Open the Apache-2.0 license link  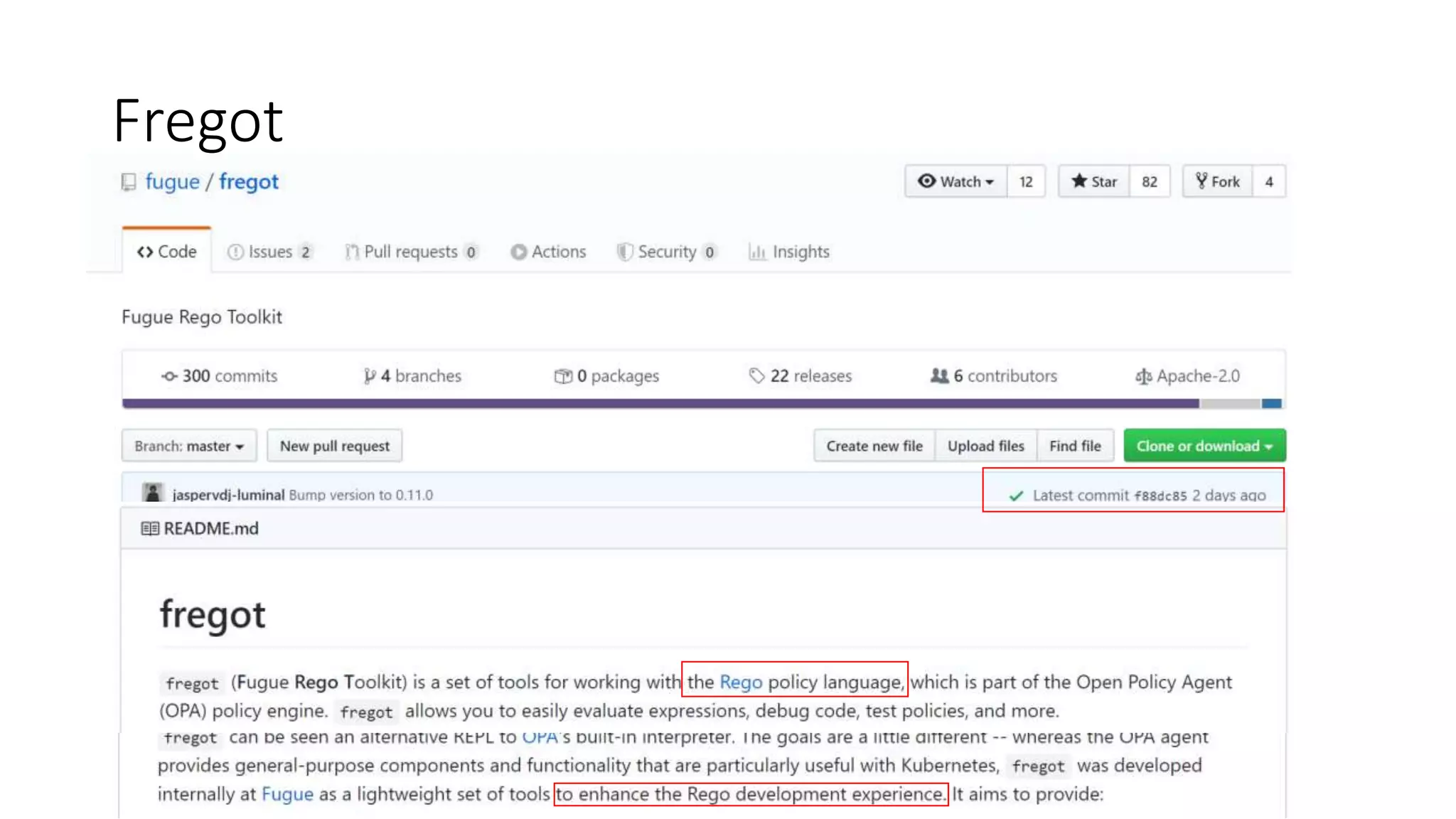[x=1188, y=376]
